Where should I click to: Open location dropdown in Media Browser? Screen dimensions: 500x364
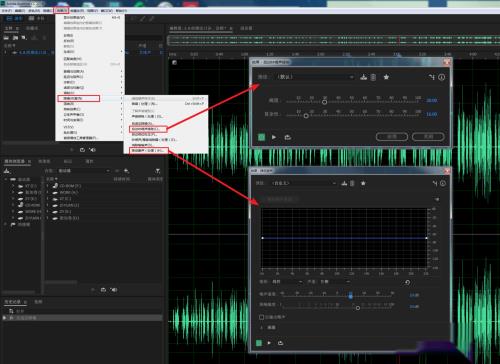(83, 171)
